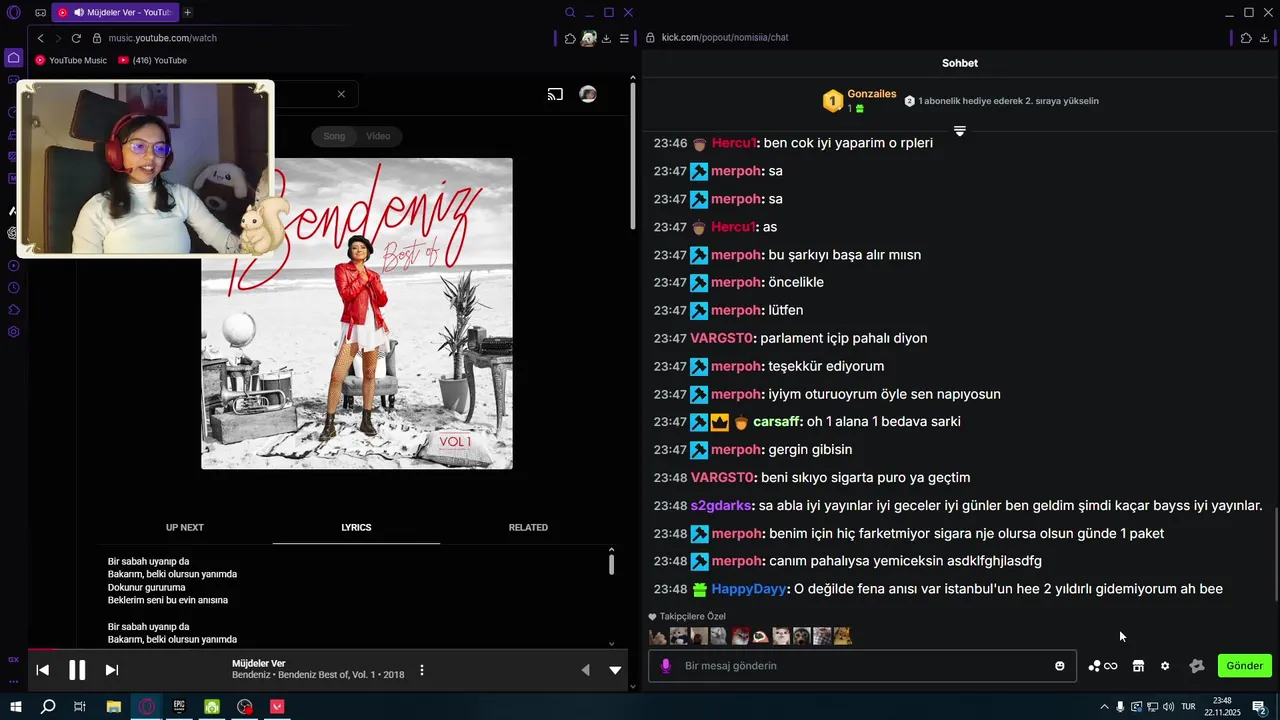The height and width of the screenshot is (720, 1280).
Task: Clear the search box with the X
Action: [x=341, y=94]
